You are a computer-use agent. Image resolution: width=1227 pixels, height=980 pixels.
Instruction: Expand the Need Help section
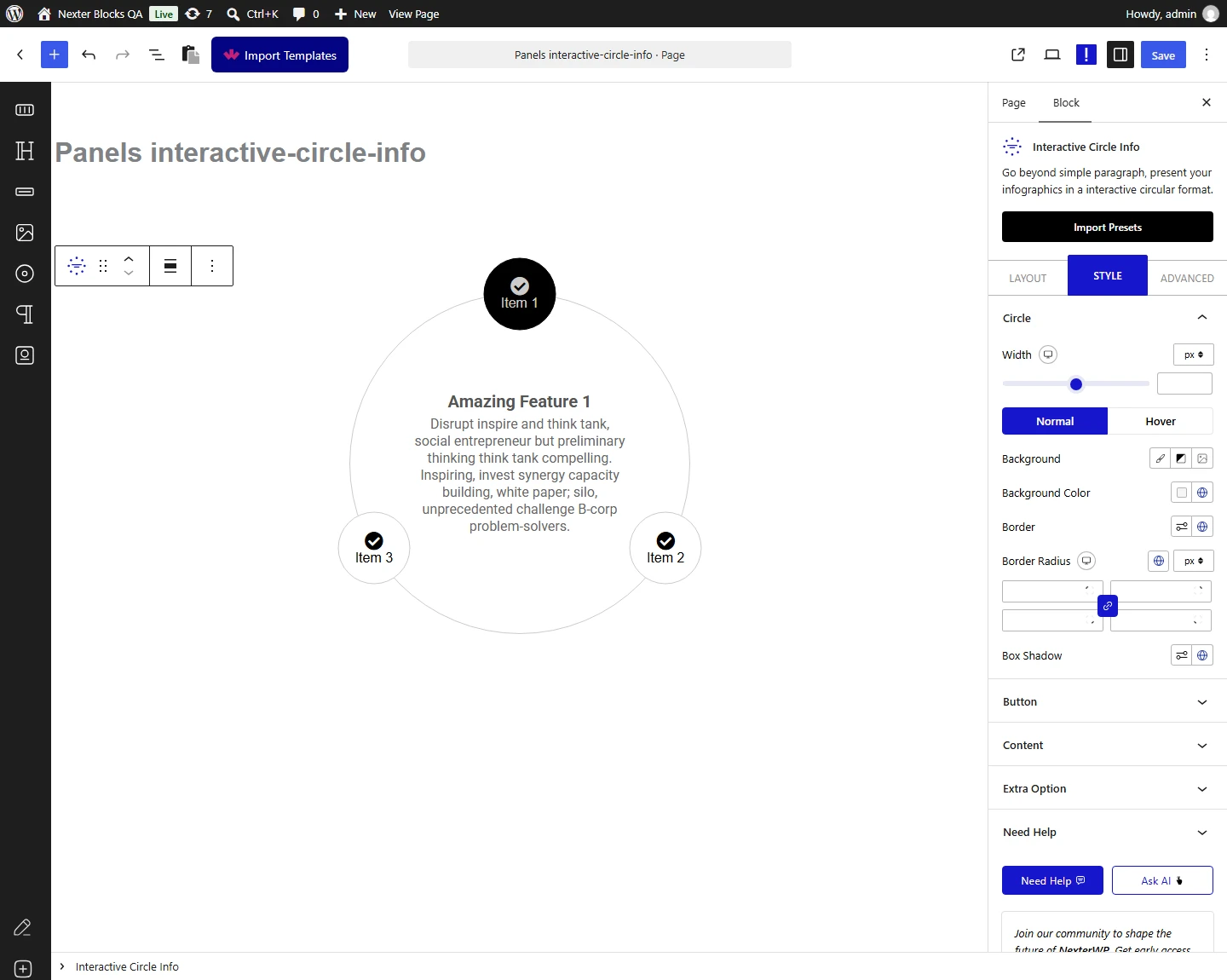(1108, 832)
